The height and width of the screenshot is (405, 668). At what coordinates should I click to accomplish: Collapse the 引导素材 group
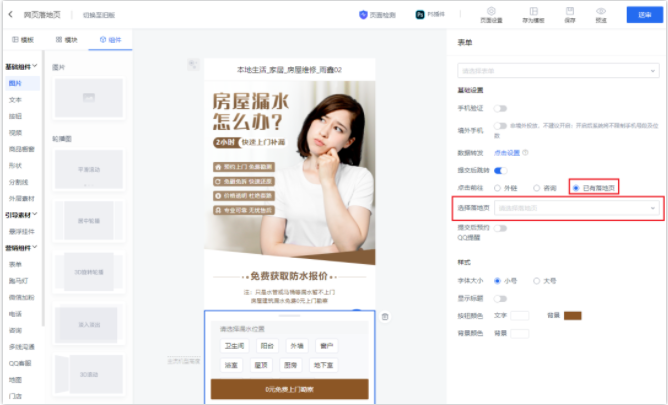21,215
